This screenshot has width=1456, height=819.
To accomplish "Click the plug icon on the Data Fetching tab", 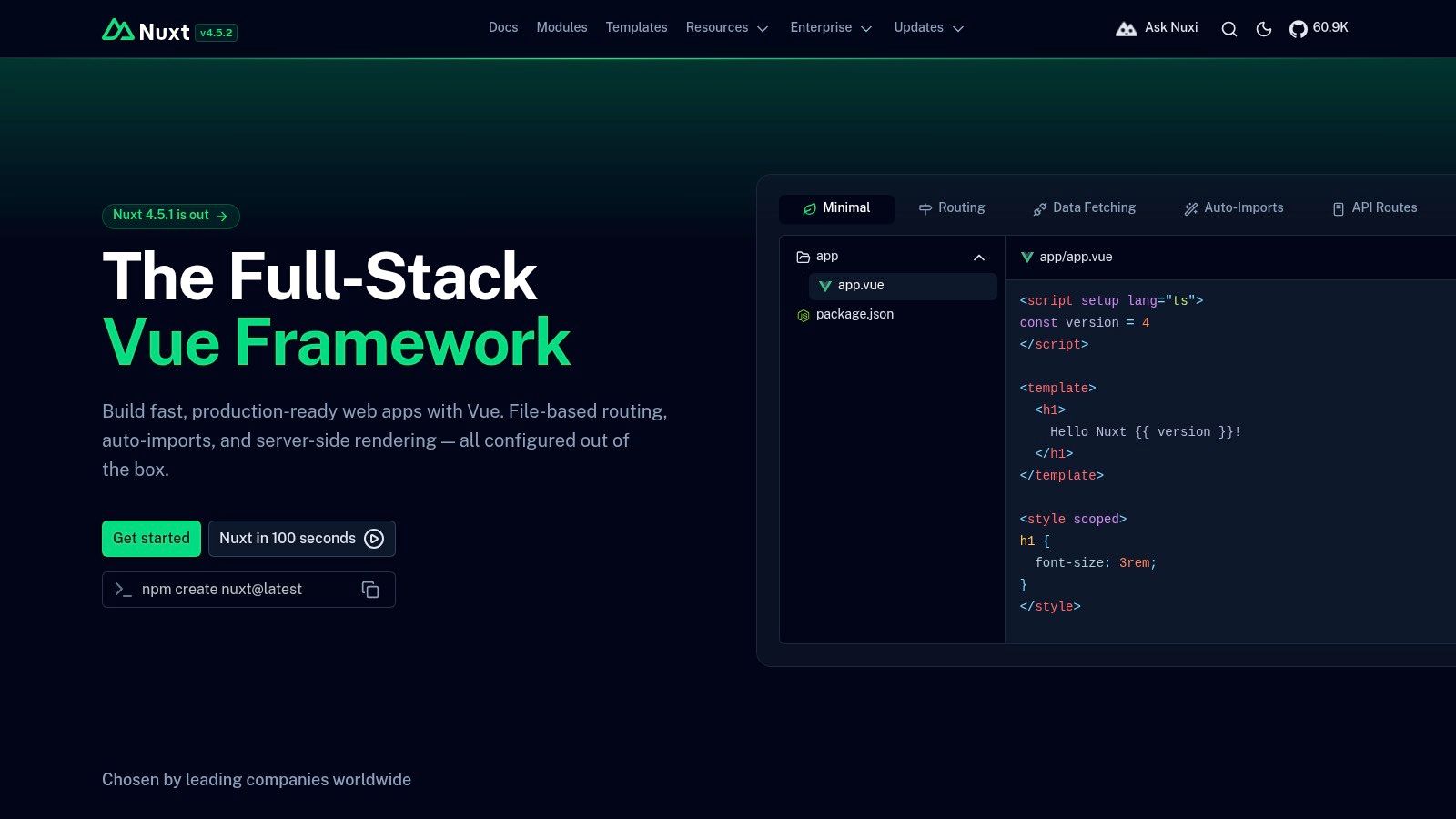I will coord(1040,209).
